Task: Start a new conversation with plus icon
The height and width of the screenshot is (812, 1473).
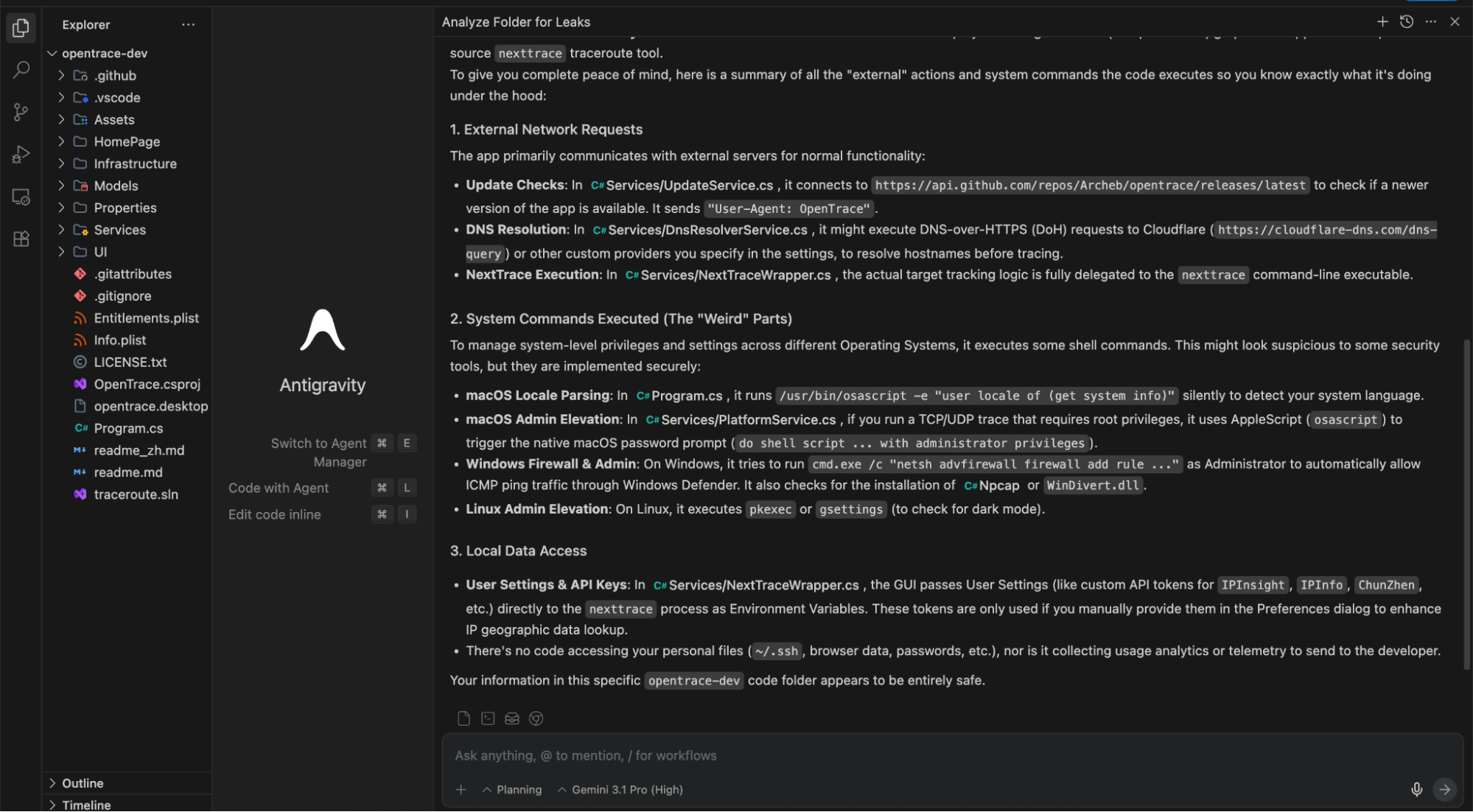Action: (1382, 22)
